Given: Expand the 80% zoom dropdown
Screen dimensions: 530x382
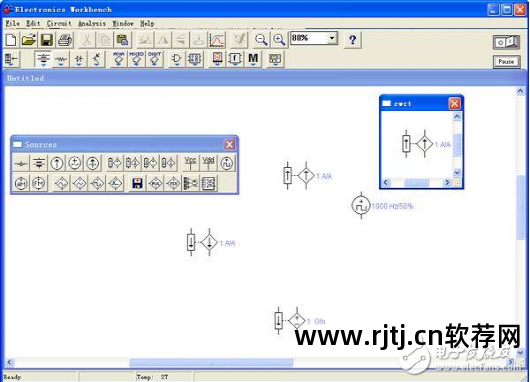Looking at the screenshot, I should 332,38.
